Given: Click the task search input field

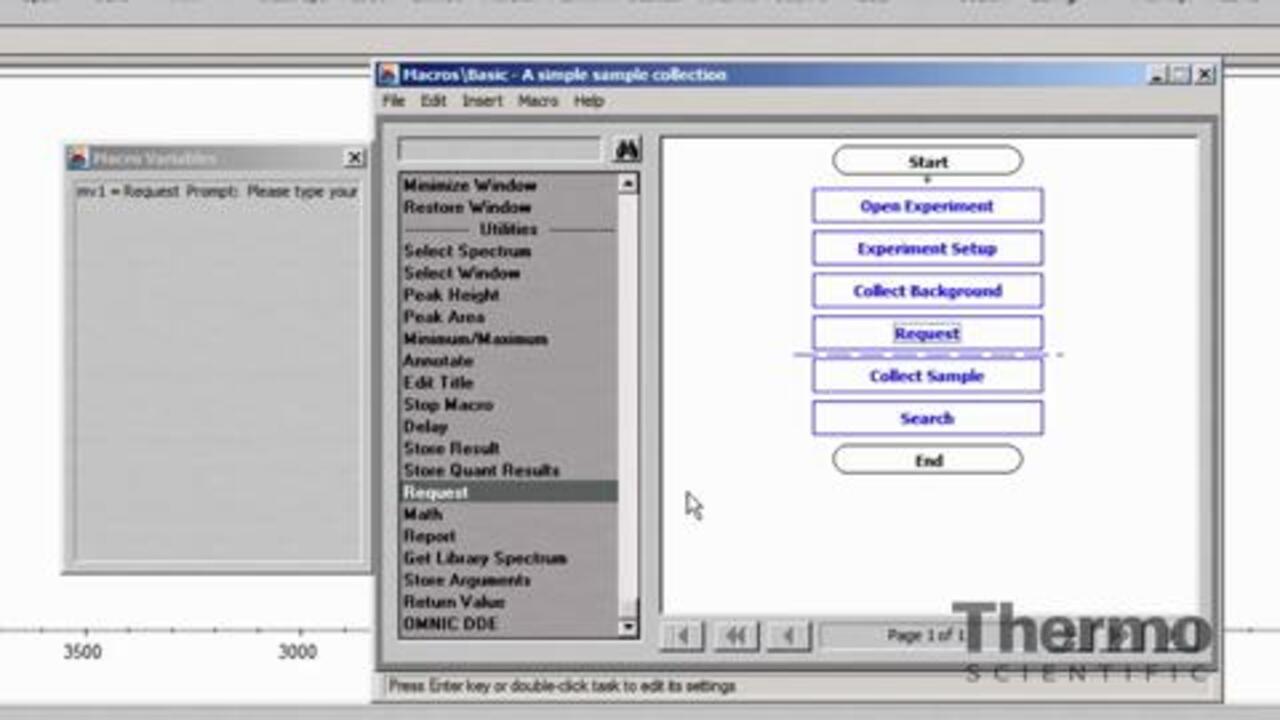Looking at the screenshot, I should coord(499,150).
